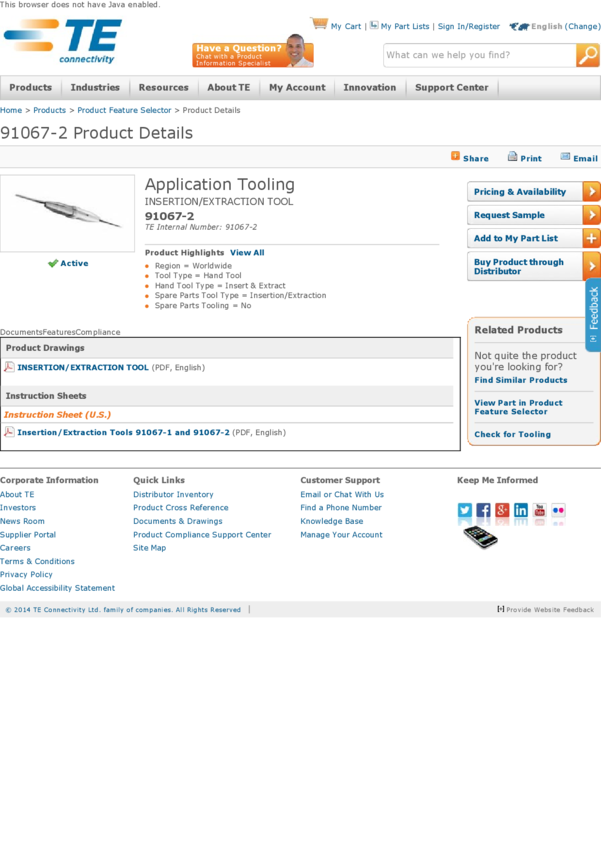Open the Products menu
The image size is (601, 850).
(30, 87)
